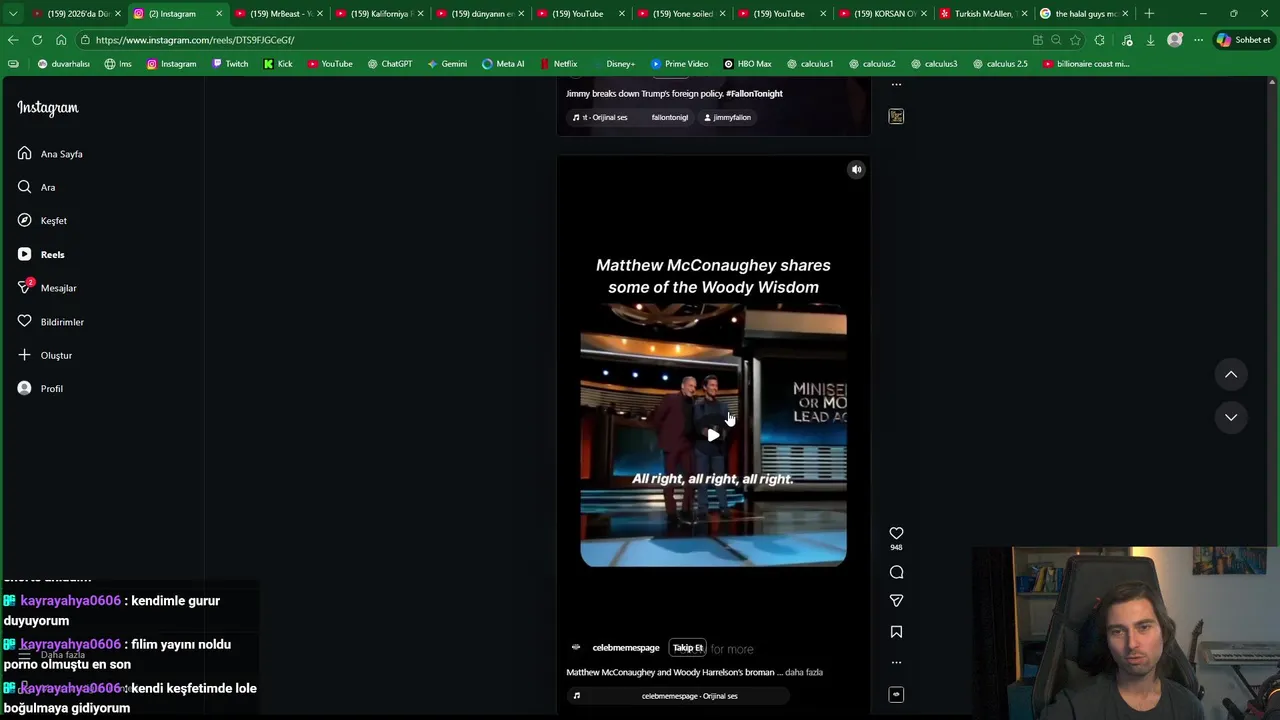Image resolution: width=1280 pixels, height=720 pixels.
Task: Open Meta AI bookmark
Action: point(503,64)
